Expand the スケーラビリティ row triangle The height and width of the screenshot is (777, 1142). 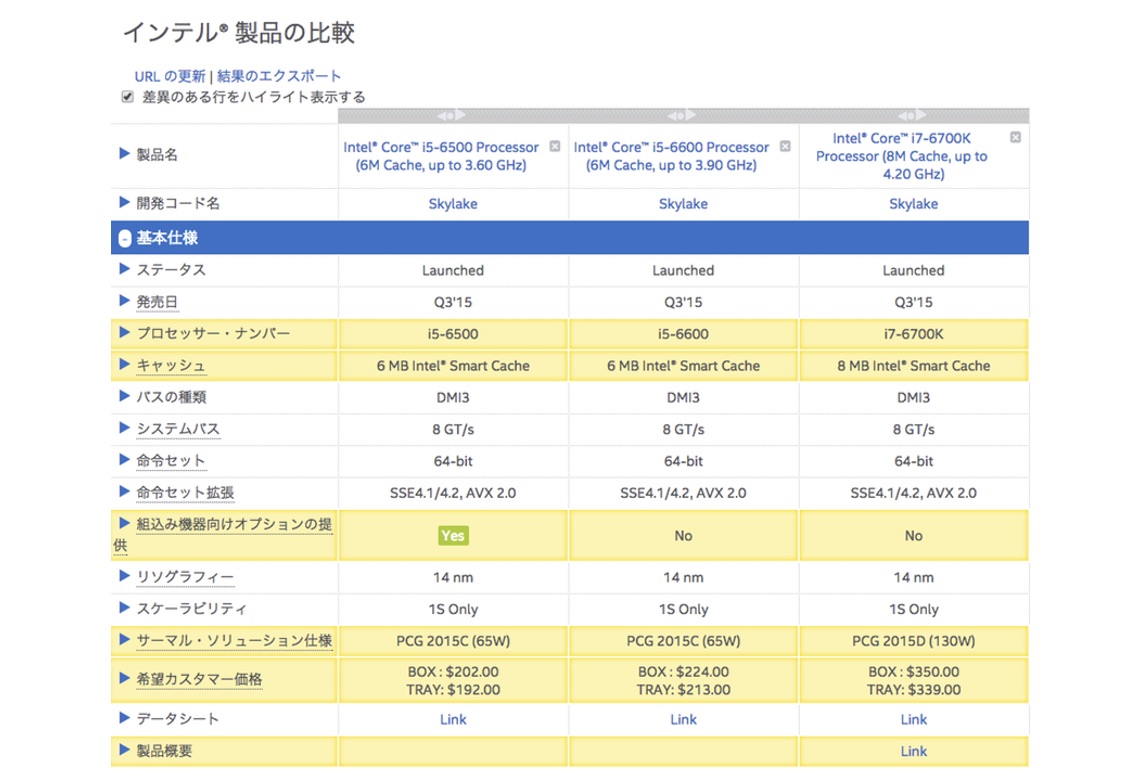tap(125, 607)
